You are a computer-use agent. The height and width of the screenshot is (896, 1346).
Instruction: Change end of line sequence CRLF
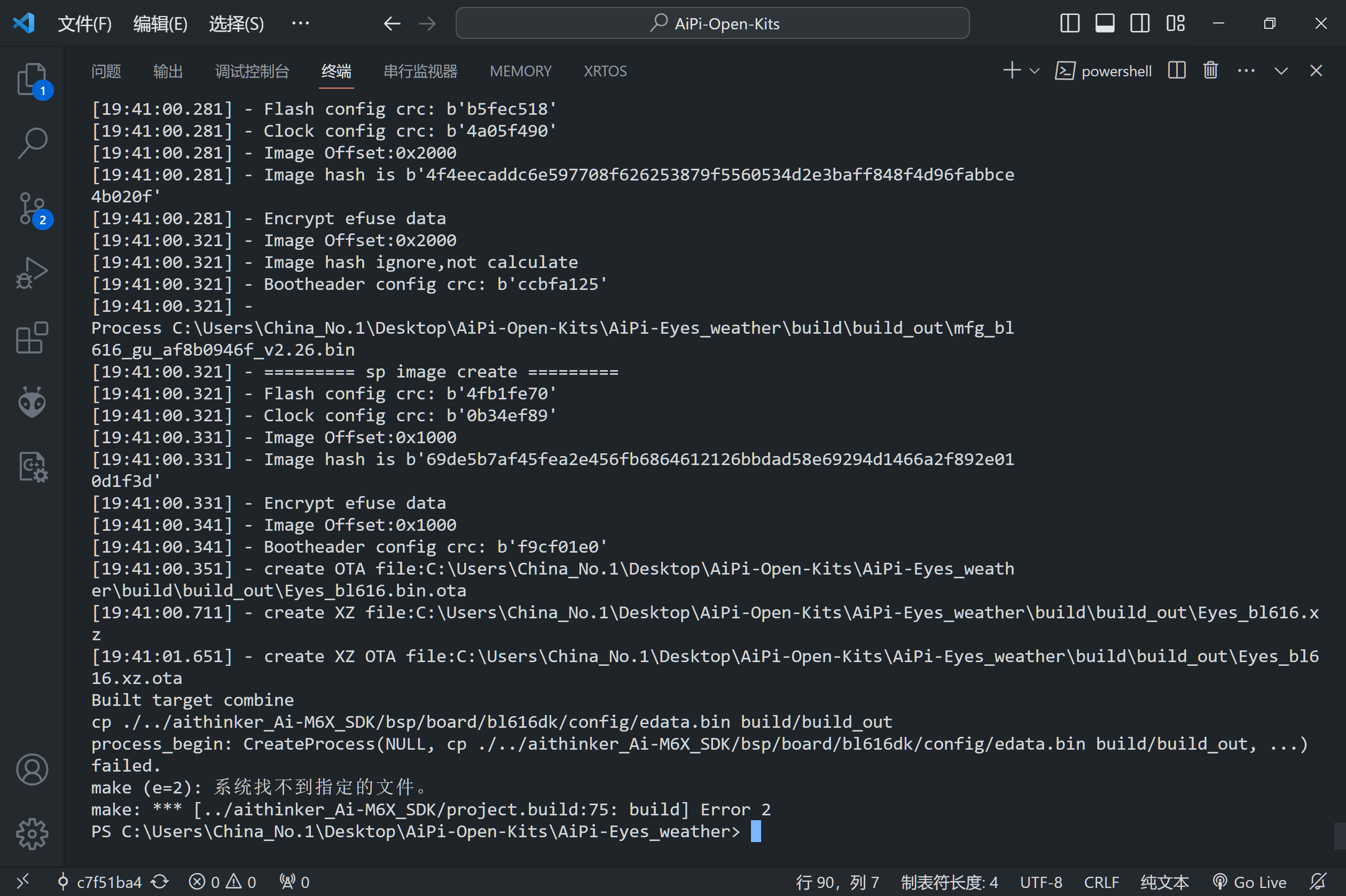pyautogui.click(x=1101, y=882)
